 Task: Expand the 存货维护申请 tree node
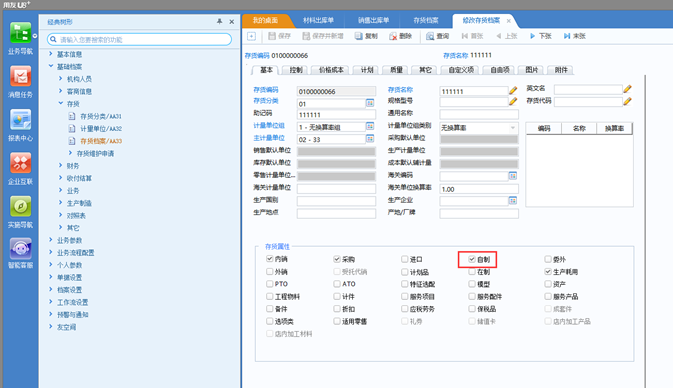tap(70, 153)
